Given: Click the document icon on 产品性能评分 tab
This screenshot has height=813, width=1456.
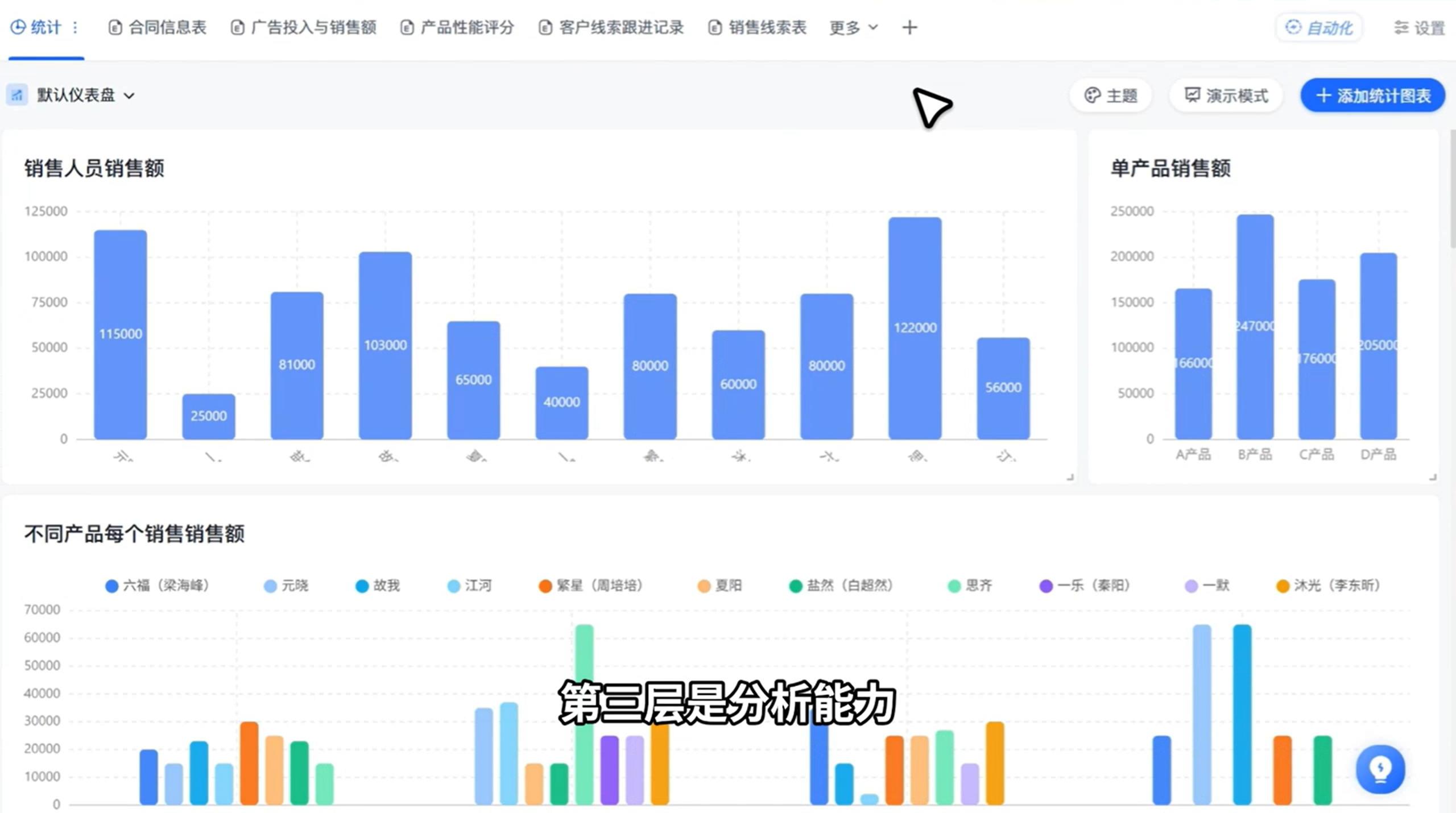Looking at the screenshot, I should pos(407,27).
